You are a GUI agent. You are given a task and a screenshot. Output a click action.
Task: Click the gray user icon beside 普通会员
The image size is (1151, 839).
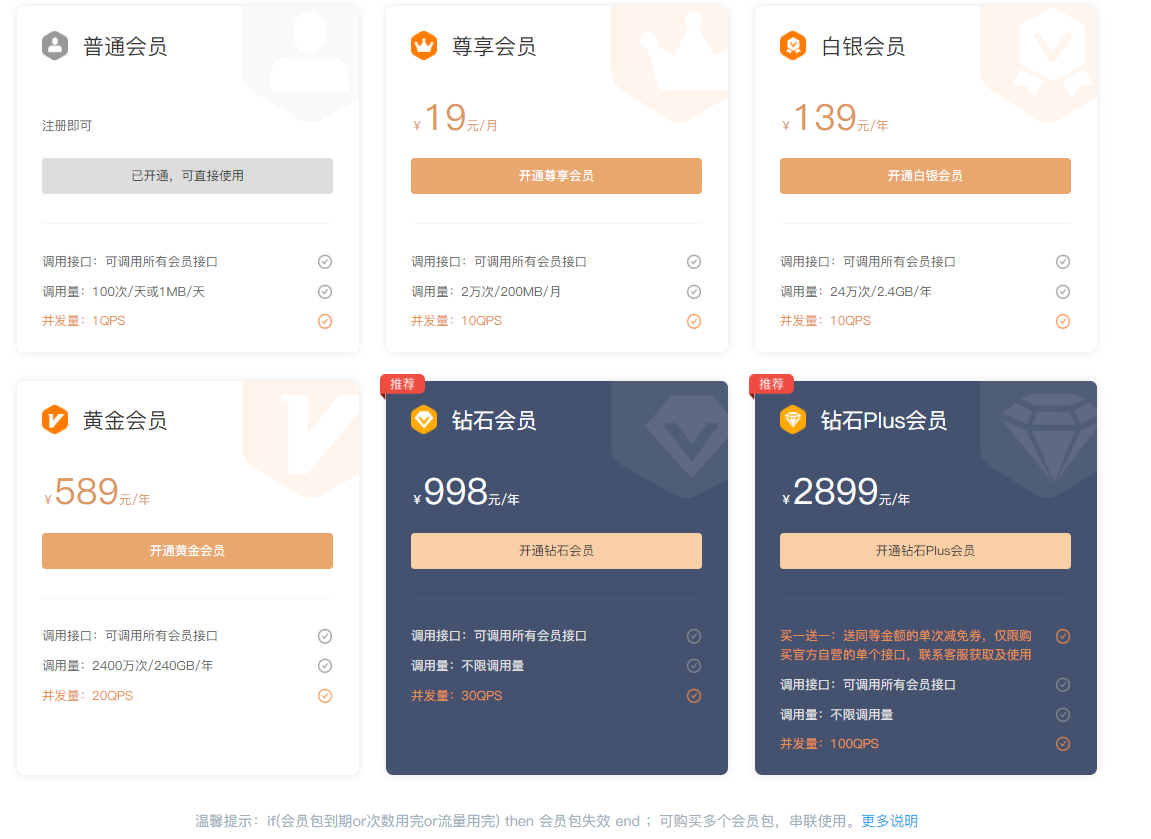(55, 46)
